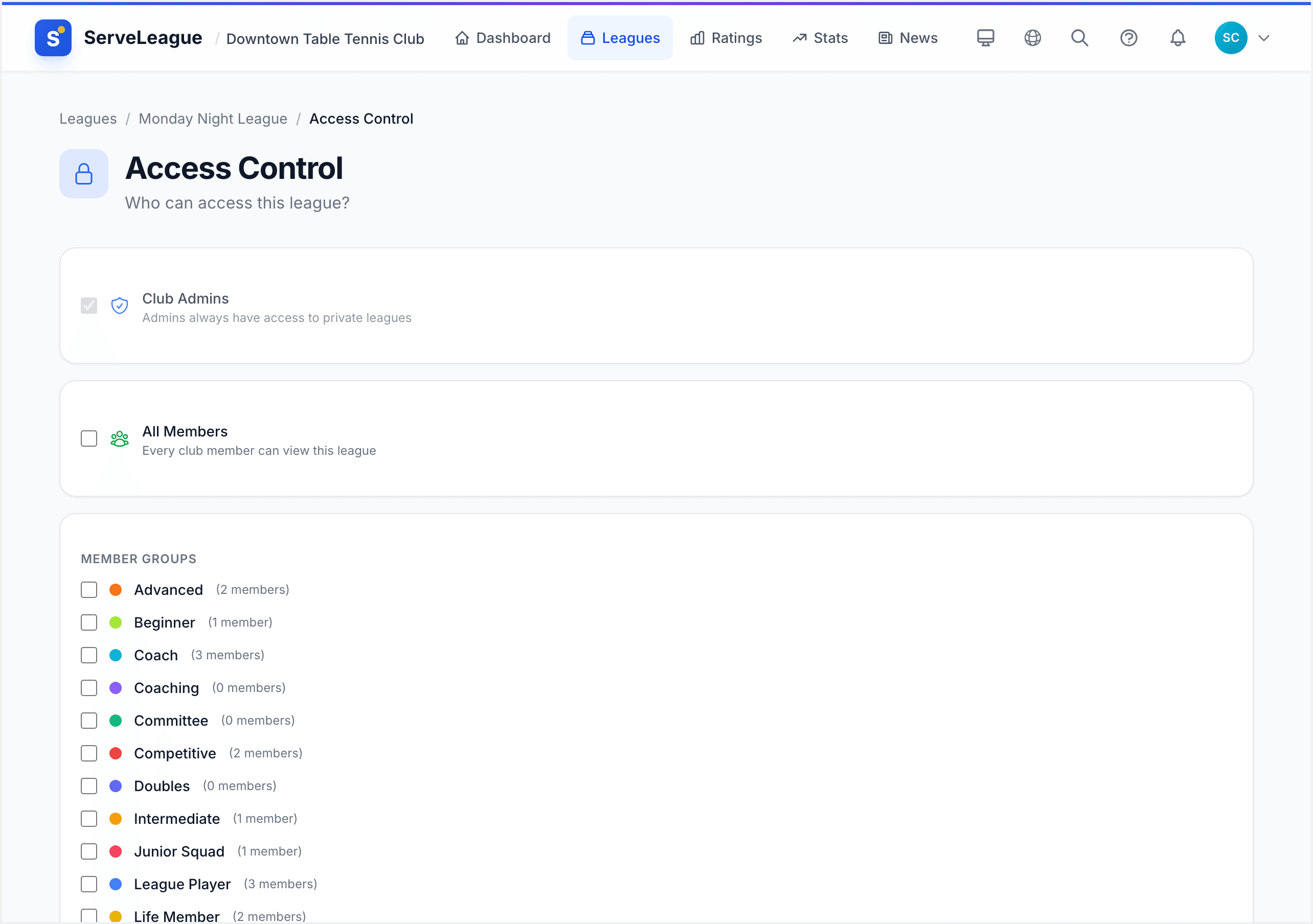Click the globe language icon
Screen dimensions: 1313x924
point(1032,38)
